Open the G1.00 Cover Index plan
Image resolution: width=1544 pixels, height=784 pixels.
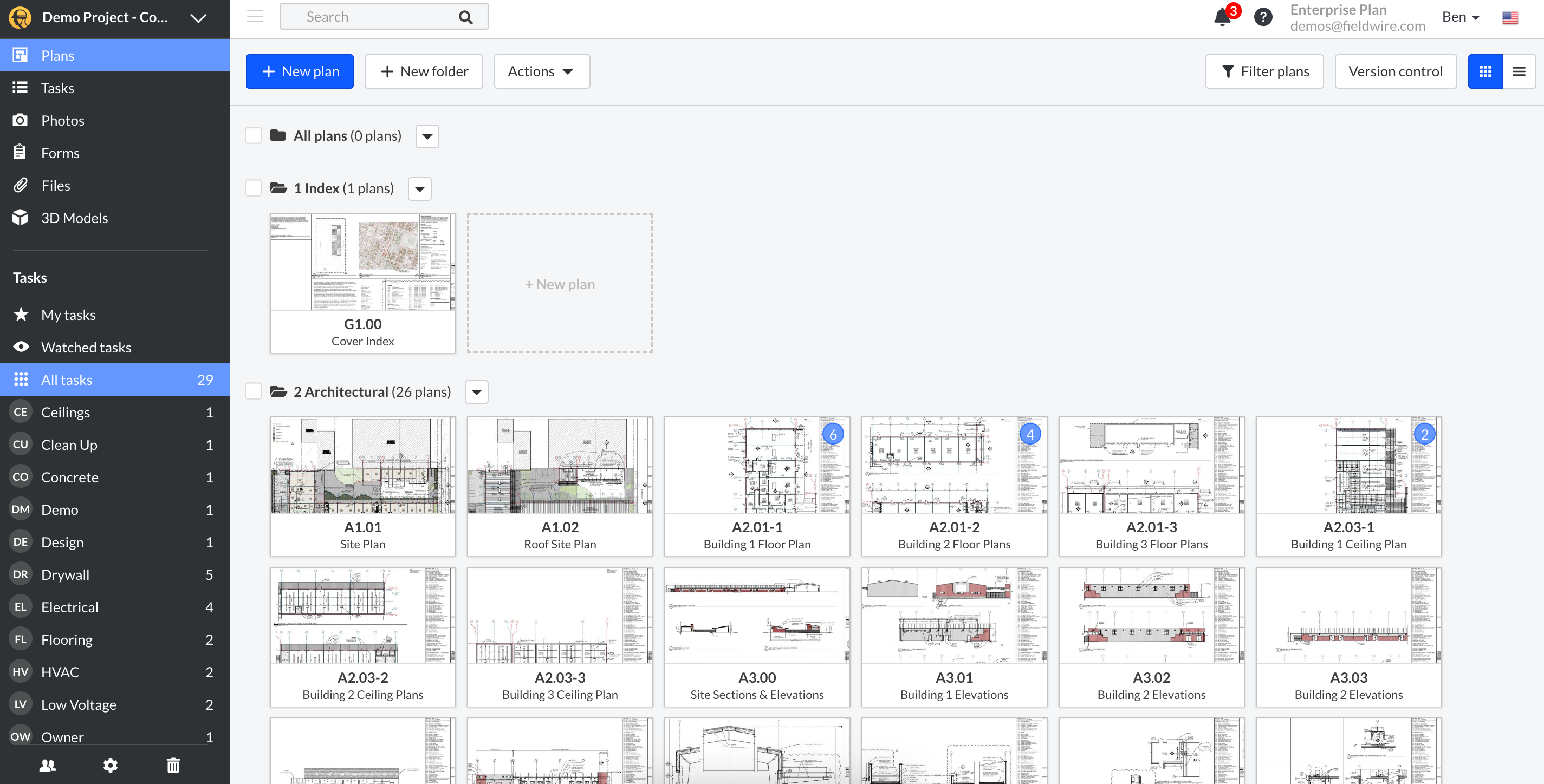(362, 282)
